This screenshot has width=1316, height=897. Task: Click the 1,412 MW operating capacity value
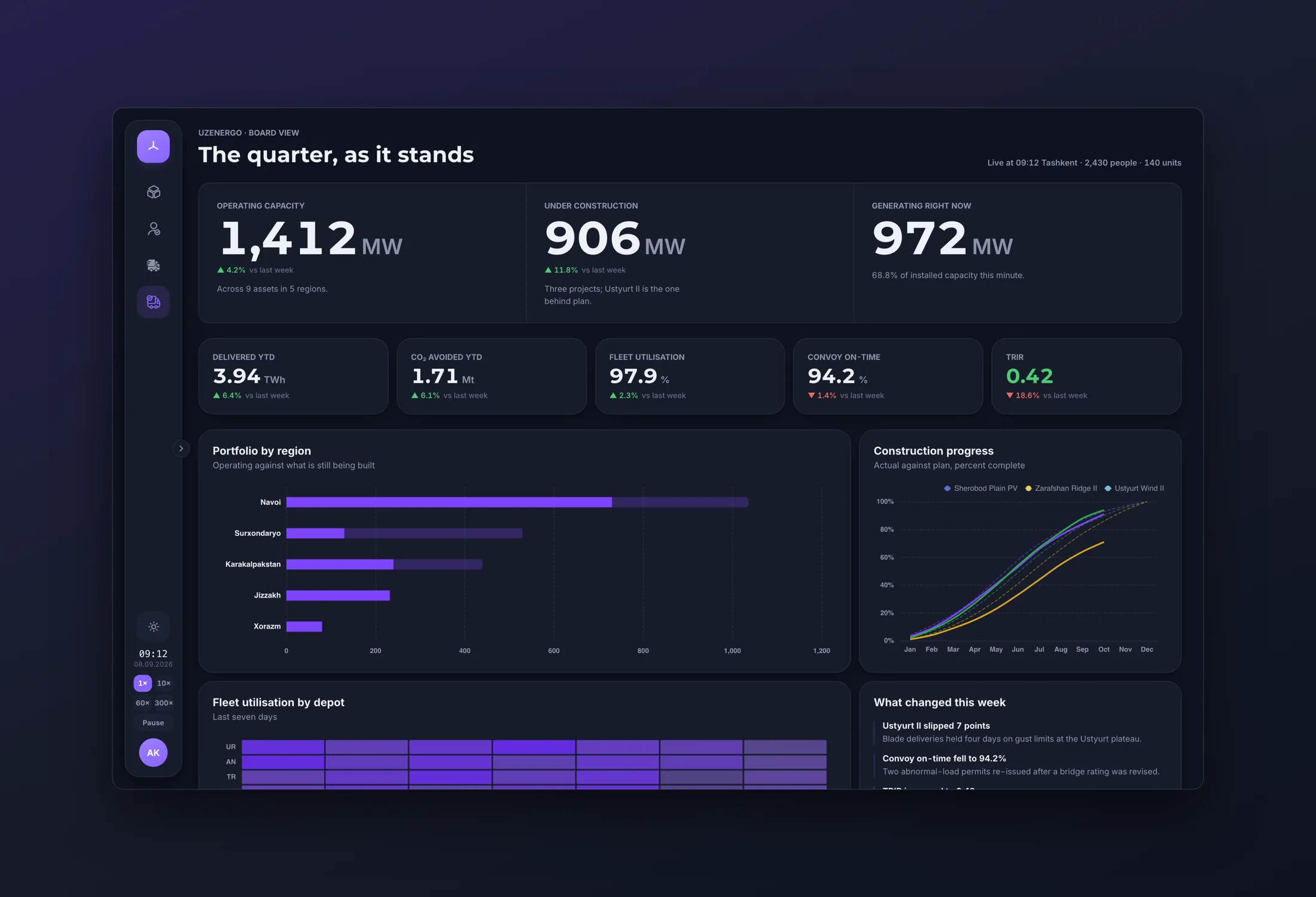[x=310, y=239]
